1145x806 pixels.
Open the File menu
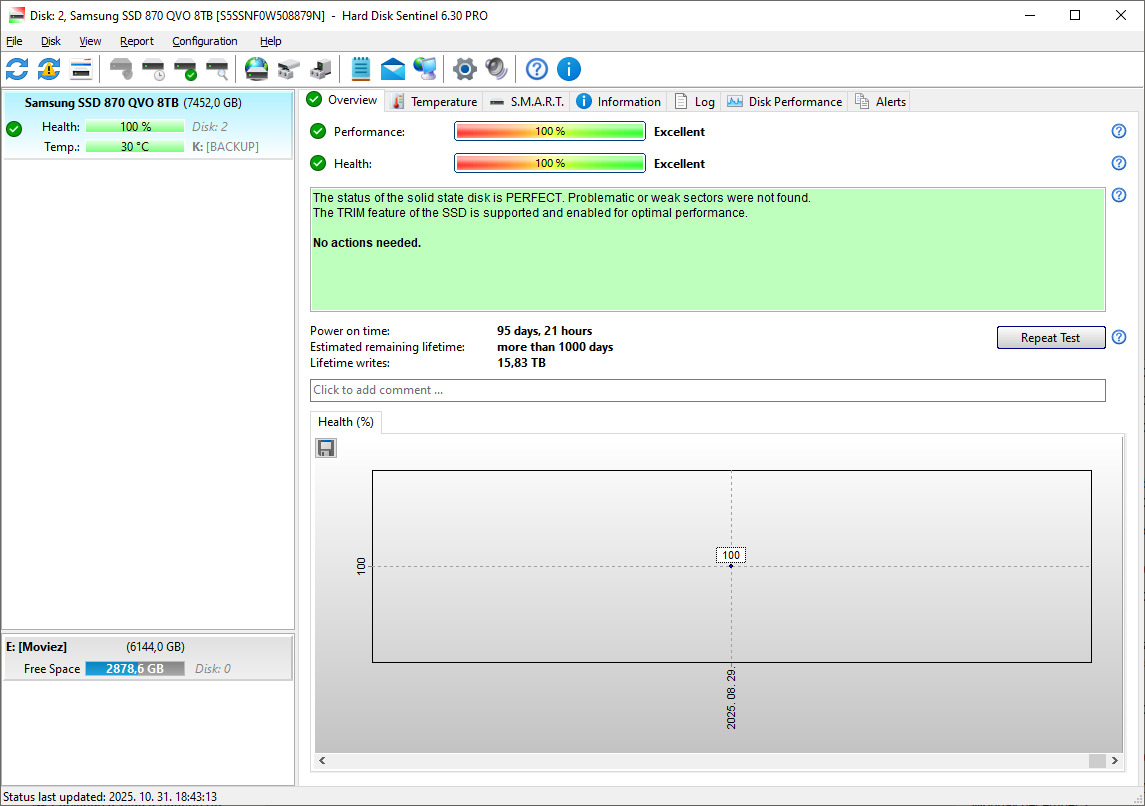click(x=14, y=41)
